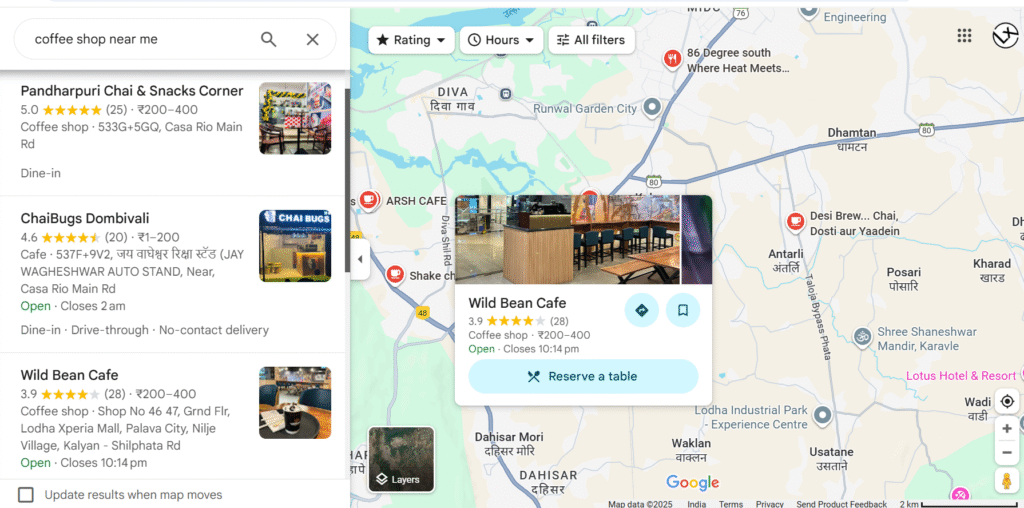
Task: Reserve a table at Wild Bean Cafe
Action: click(583, 376)
